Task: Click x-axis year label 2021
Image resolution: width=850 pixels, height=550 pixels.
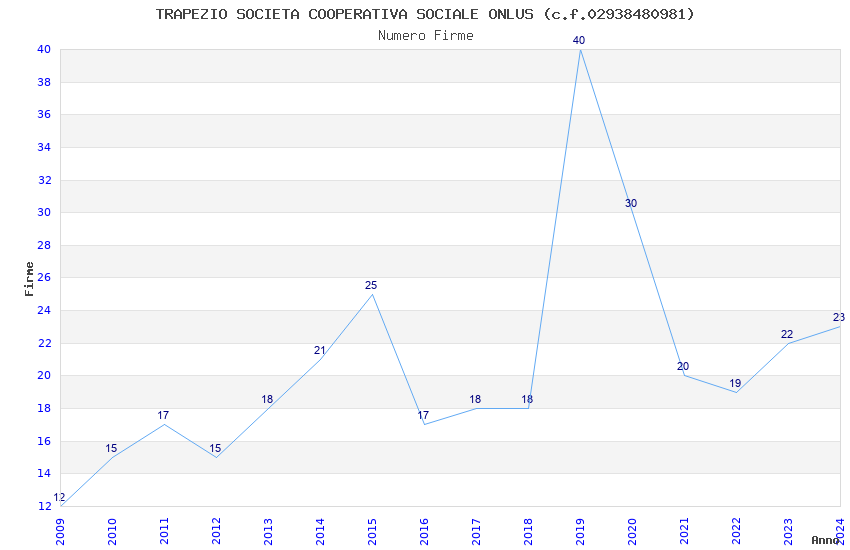Action: [x=685, y=531]
